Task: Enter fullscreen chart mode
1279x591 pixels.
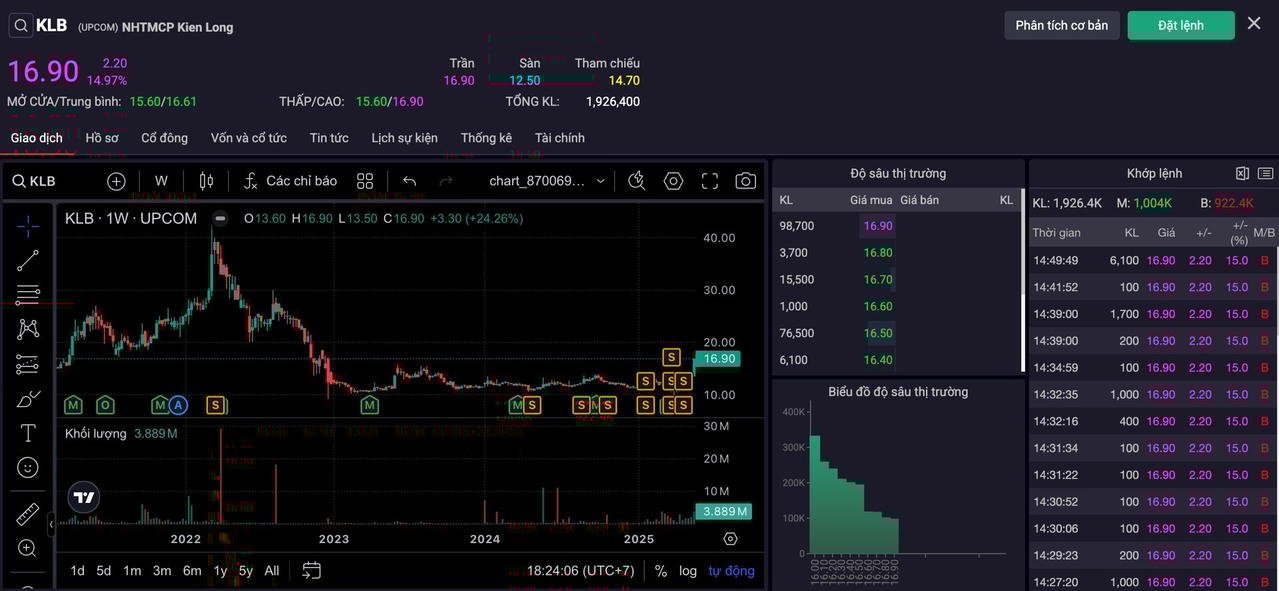Action: point(710,181)
